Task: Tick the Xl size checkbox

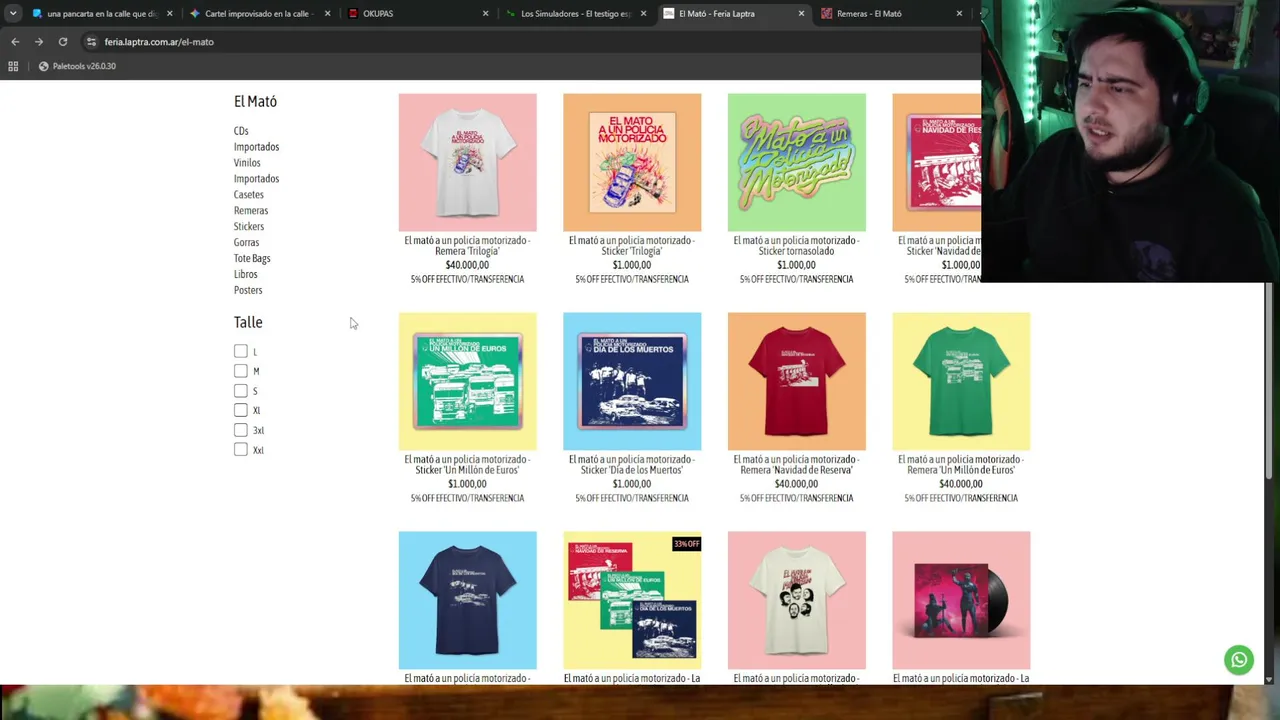Action: [241, 410]
